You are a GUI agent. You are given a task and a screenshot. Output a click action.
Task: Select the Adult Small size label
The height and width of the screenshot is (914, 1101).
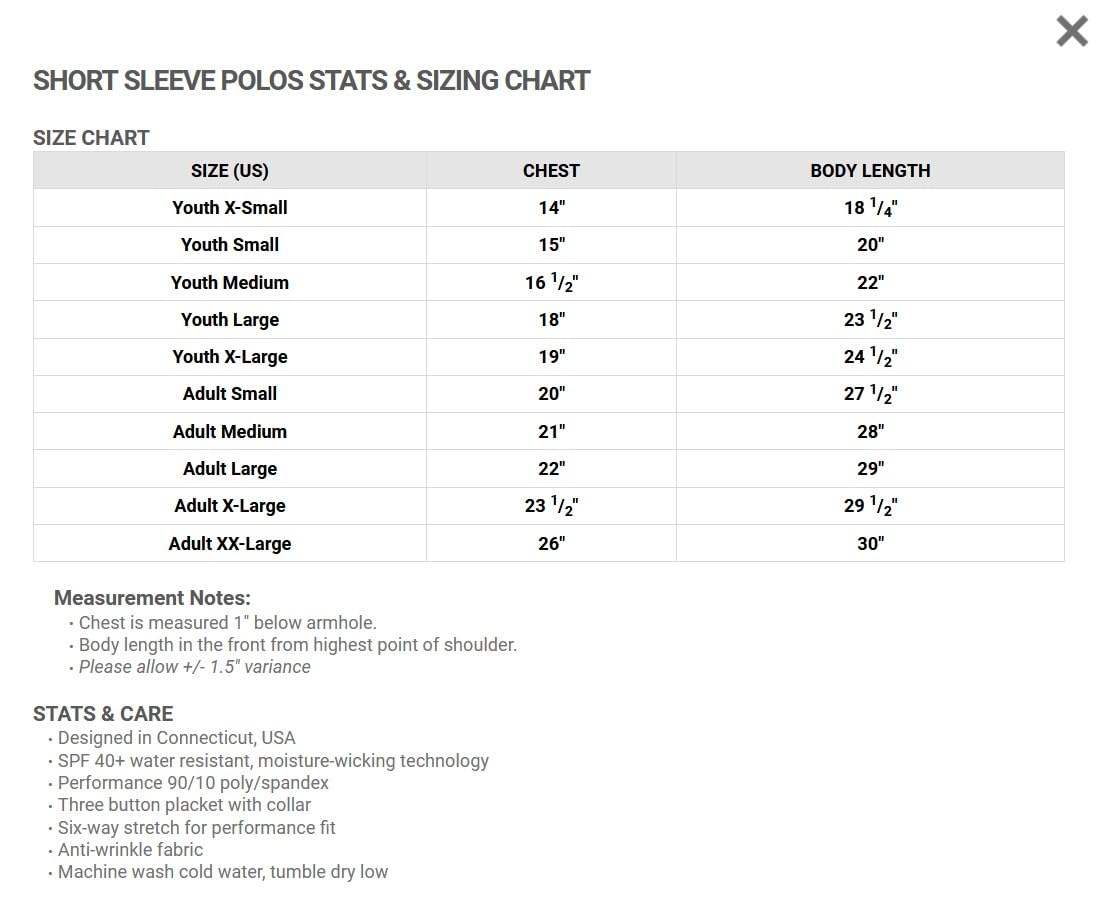click(x=230, y=394)
